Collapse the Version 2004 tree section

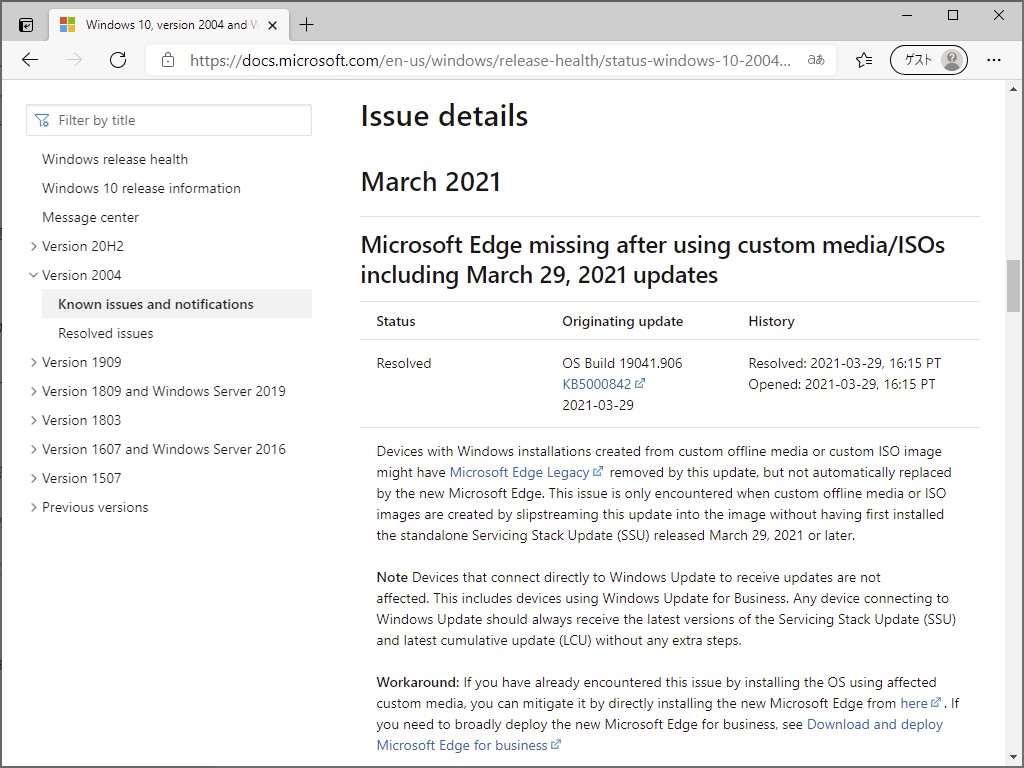[x=33, y=275]
